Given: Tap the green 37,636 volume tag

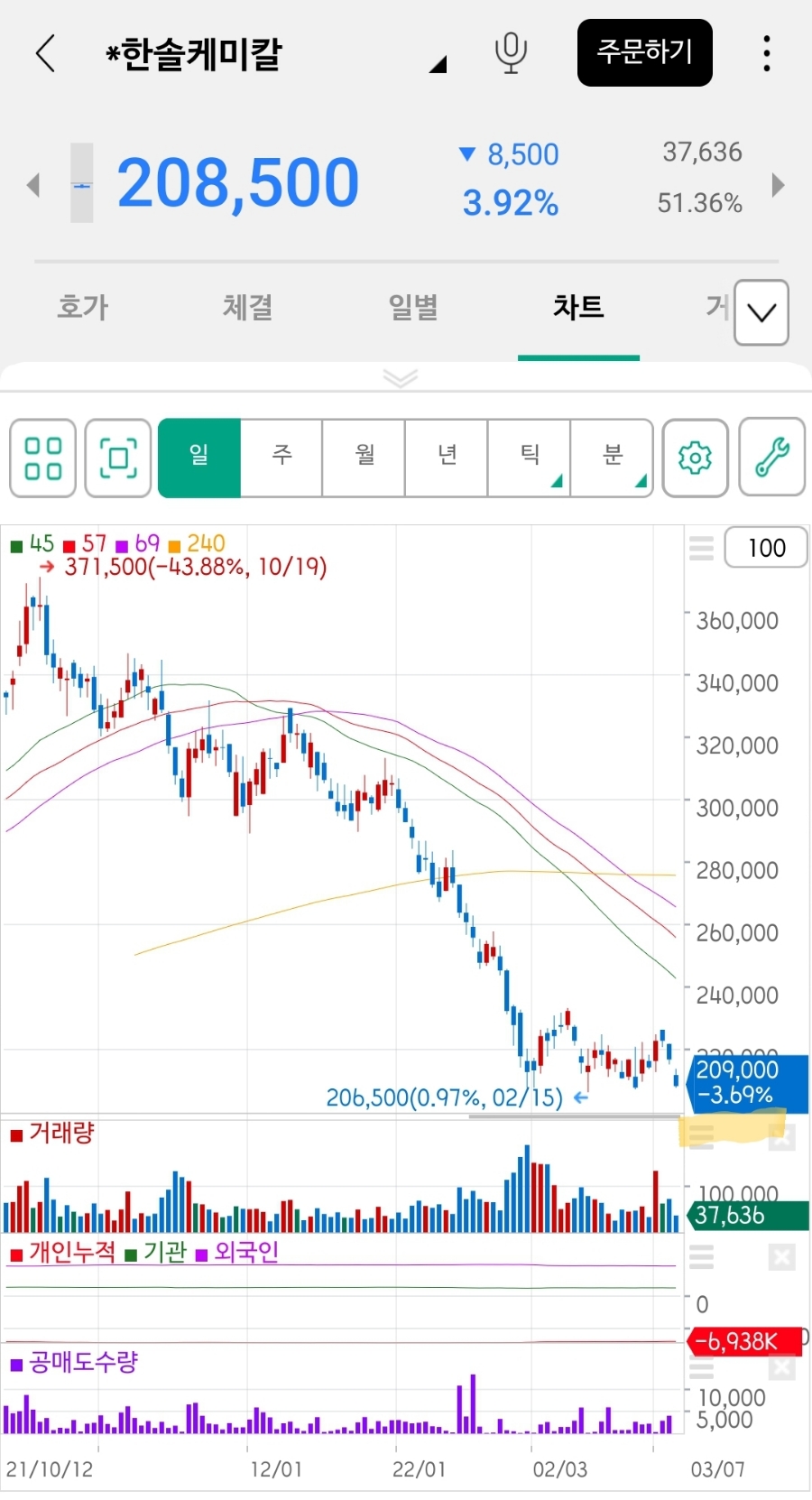Looking at the screenshot, I should pos(749,1216).
